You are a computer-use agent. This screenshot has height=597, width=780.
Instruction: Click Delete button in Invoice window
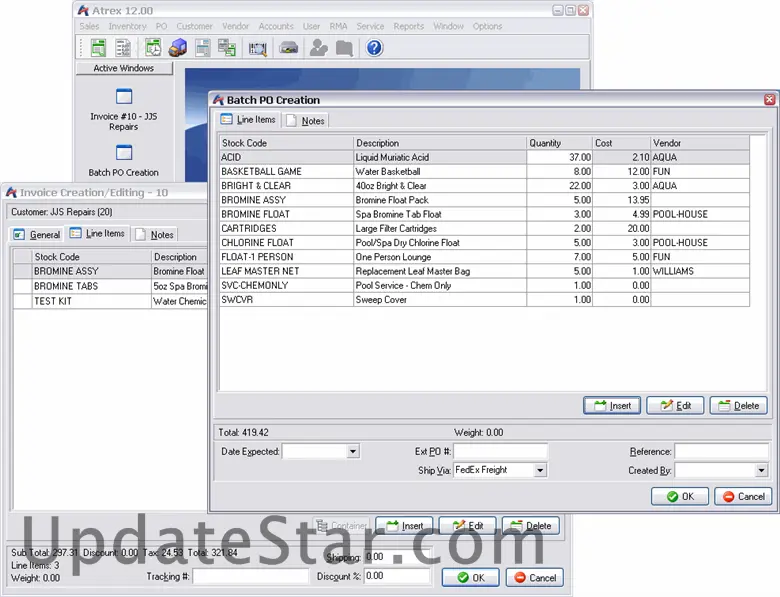coord(531,526)
